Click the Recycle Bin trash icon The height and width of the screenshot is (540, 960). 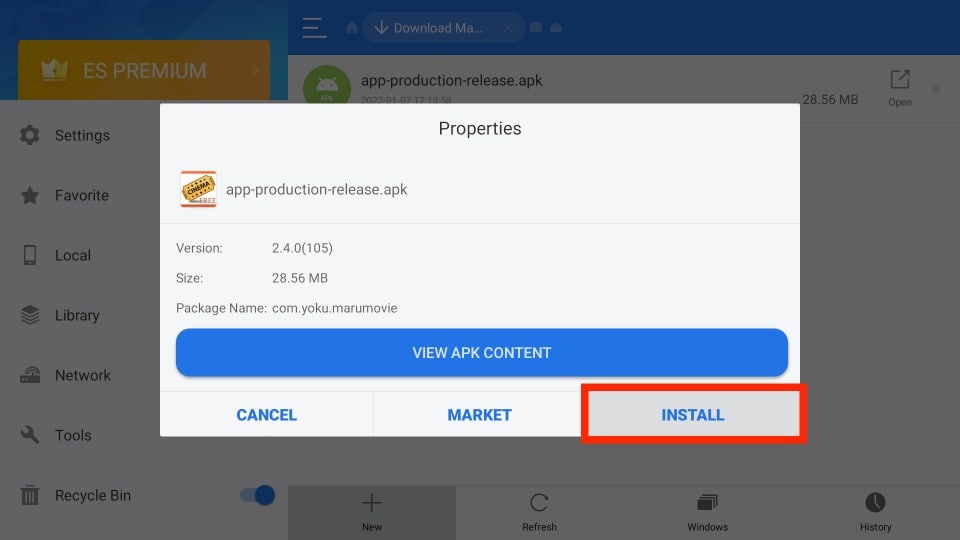pyautogui.click(x=29, y=495)
